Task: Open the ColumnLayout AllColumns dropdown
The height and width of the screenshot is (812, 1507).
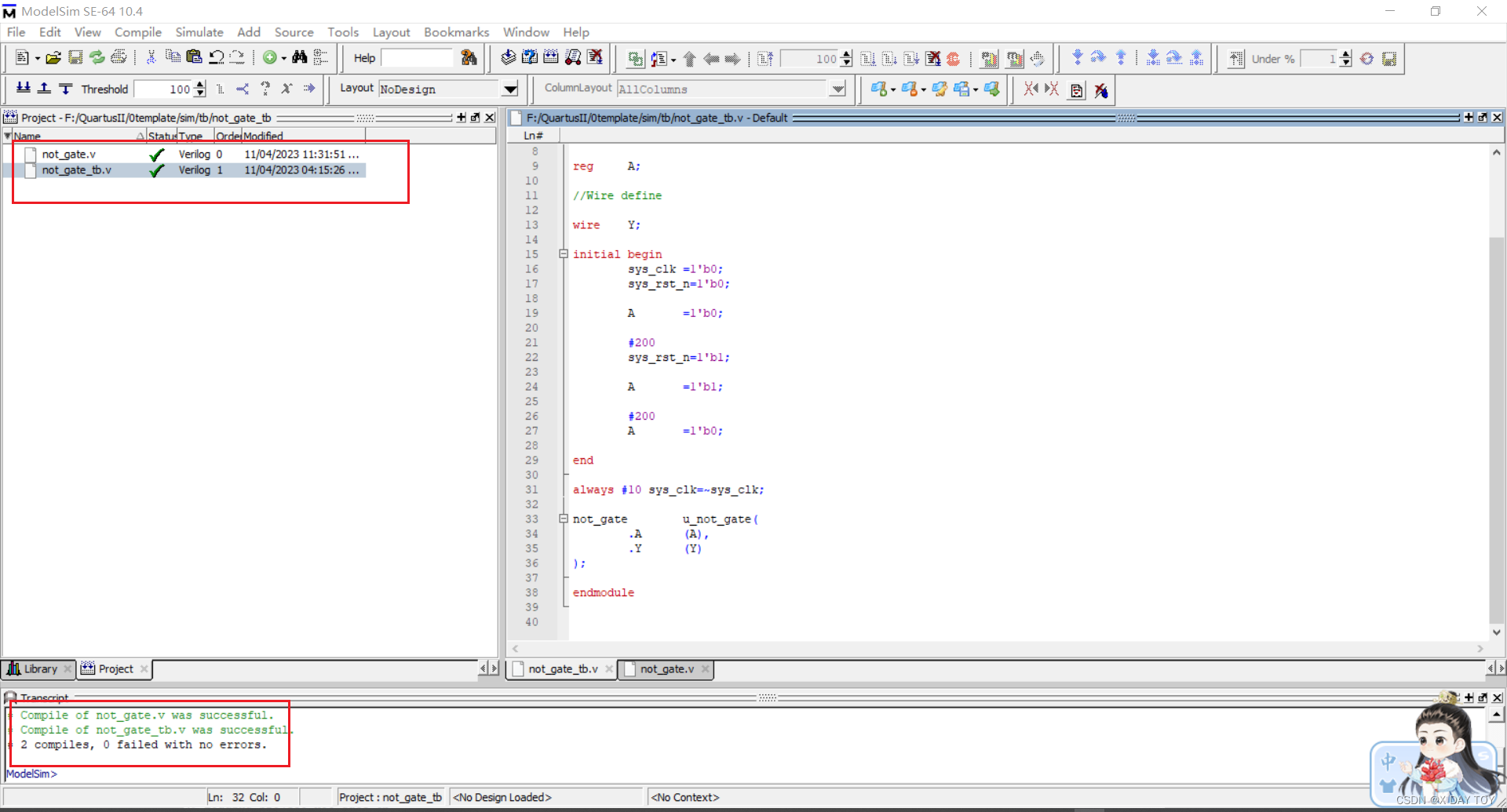Action: point(838,89)
